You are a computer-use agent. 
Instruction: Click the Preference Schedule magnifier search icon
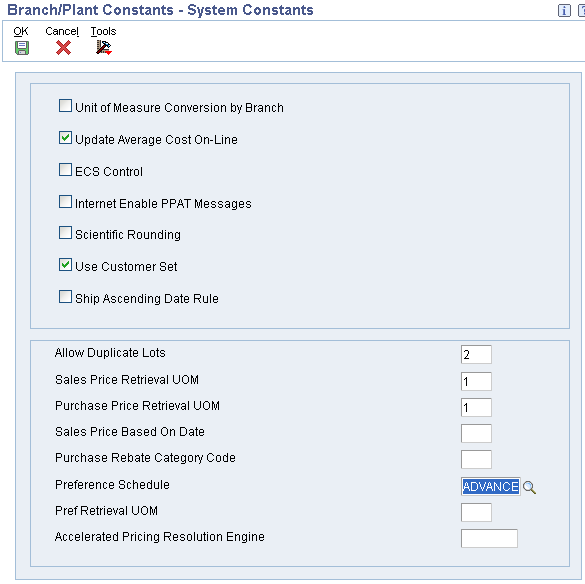[529, 487]
